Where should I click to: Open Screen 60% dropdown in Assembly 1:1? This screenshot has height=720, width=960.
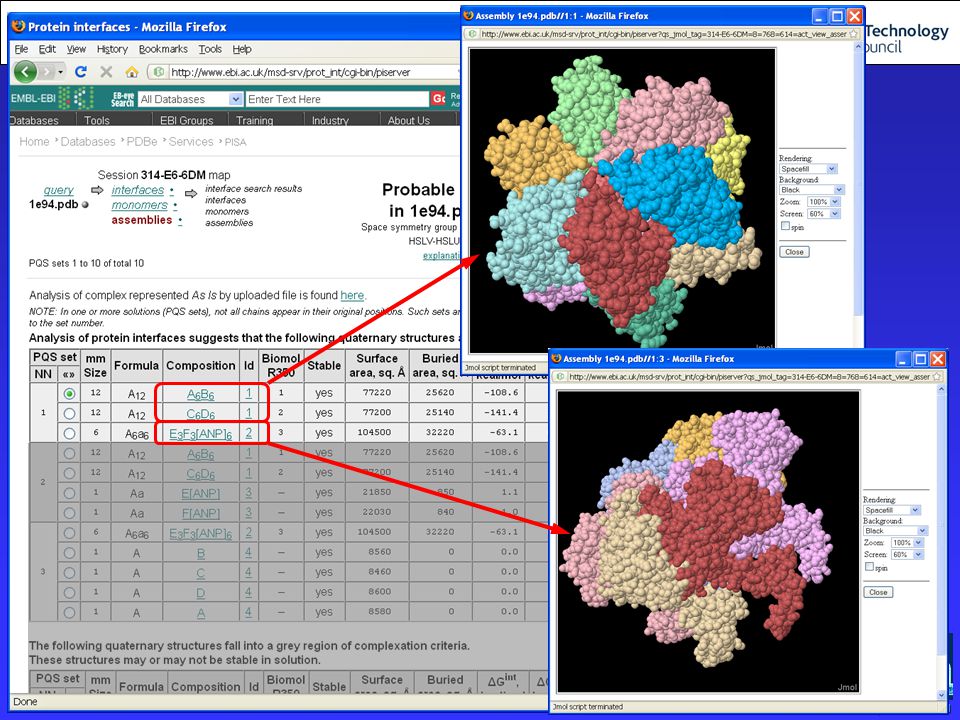click(823, 214)
